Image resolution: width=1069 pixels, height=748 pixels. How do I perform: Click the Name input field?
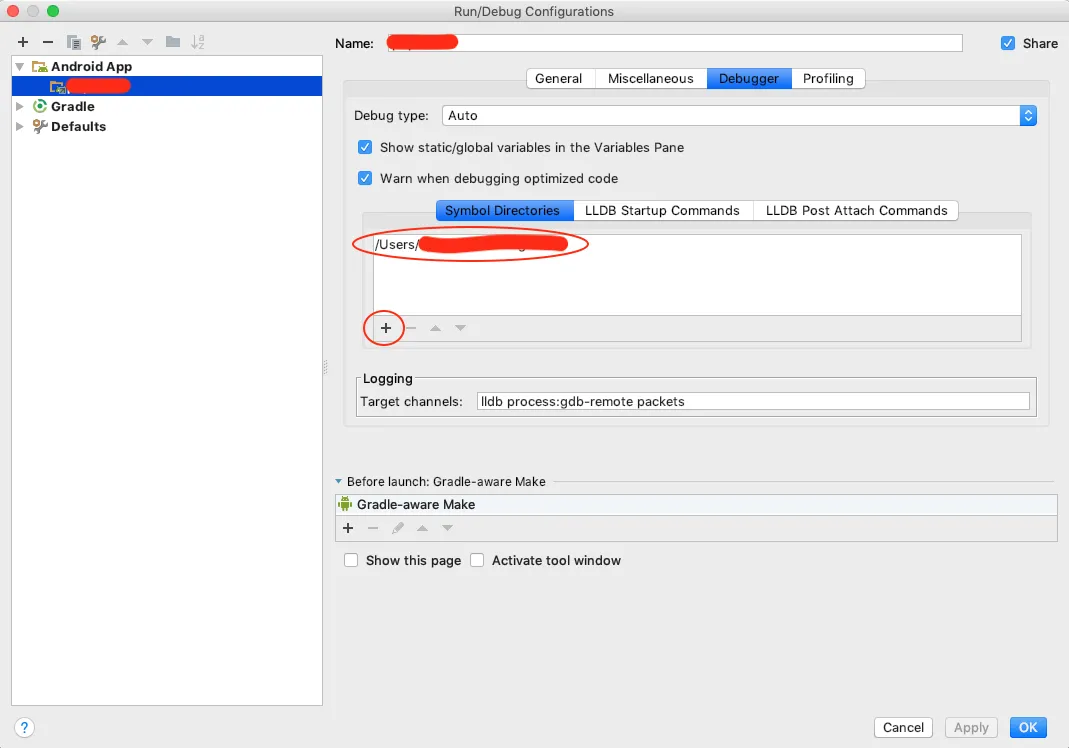pos(674,43)
